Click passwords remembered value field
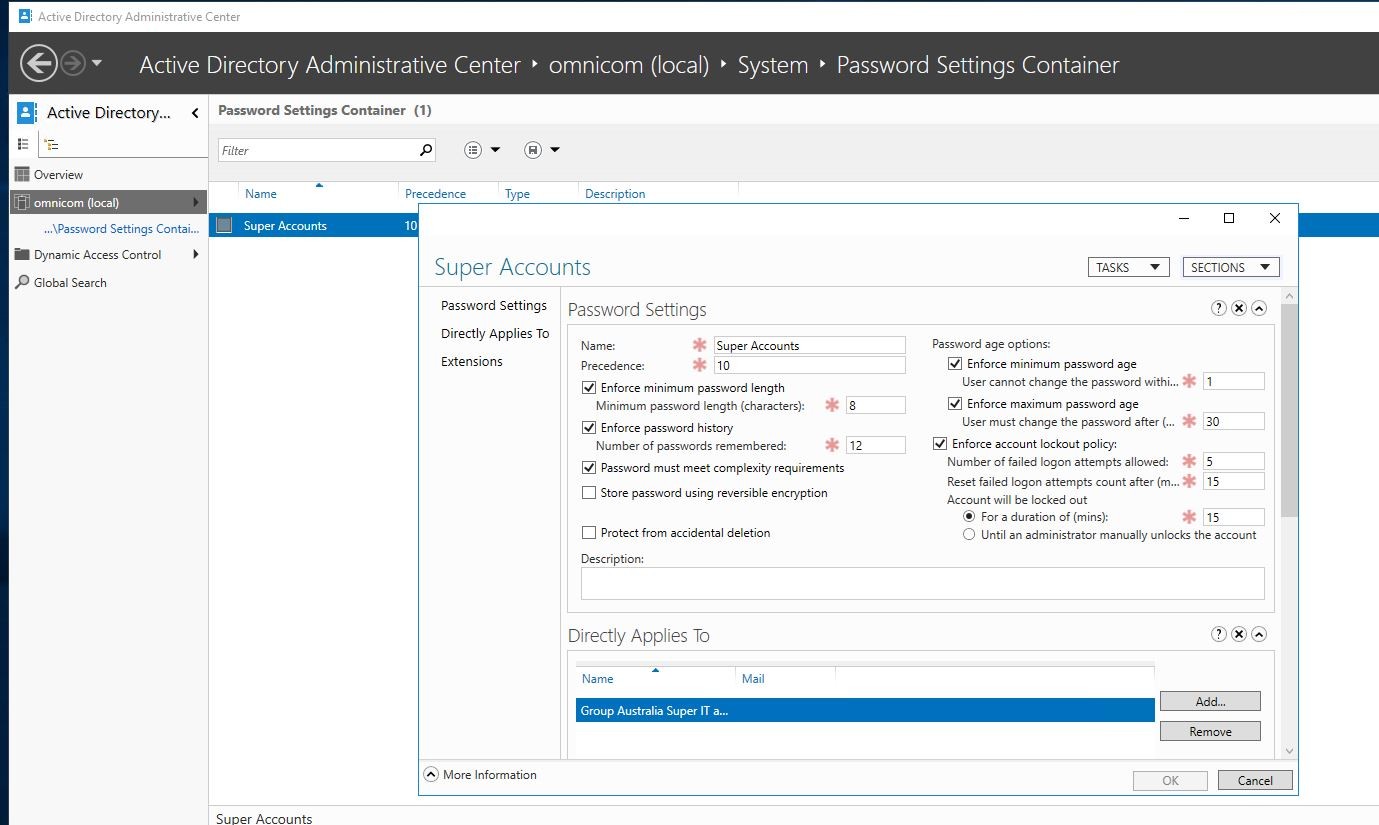The height and width of the screenshot is (825, 1379). [875, 446]
